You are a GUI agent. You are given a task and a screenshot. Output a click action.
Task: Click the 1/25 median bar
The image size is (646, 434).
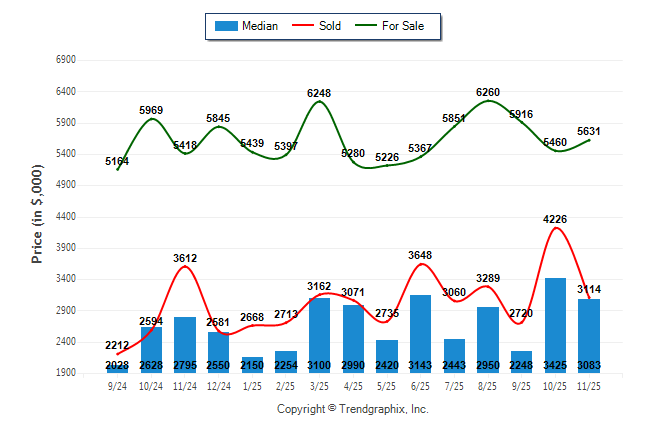[253, 364]
